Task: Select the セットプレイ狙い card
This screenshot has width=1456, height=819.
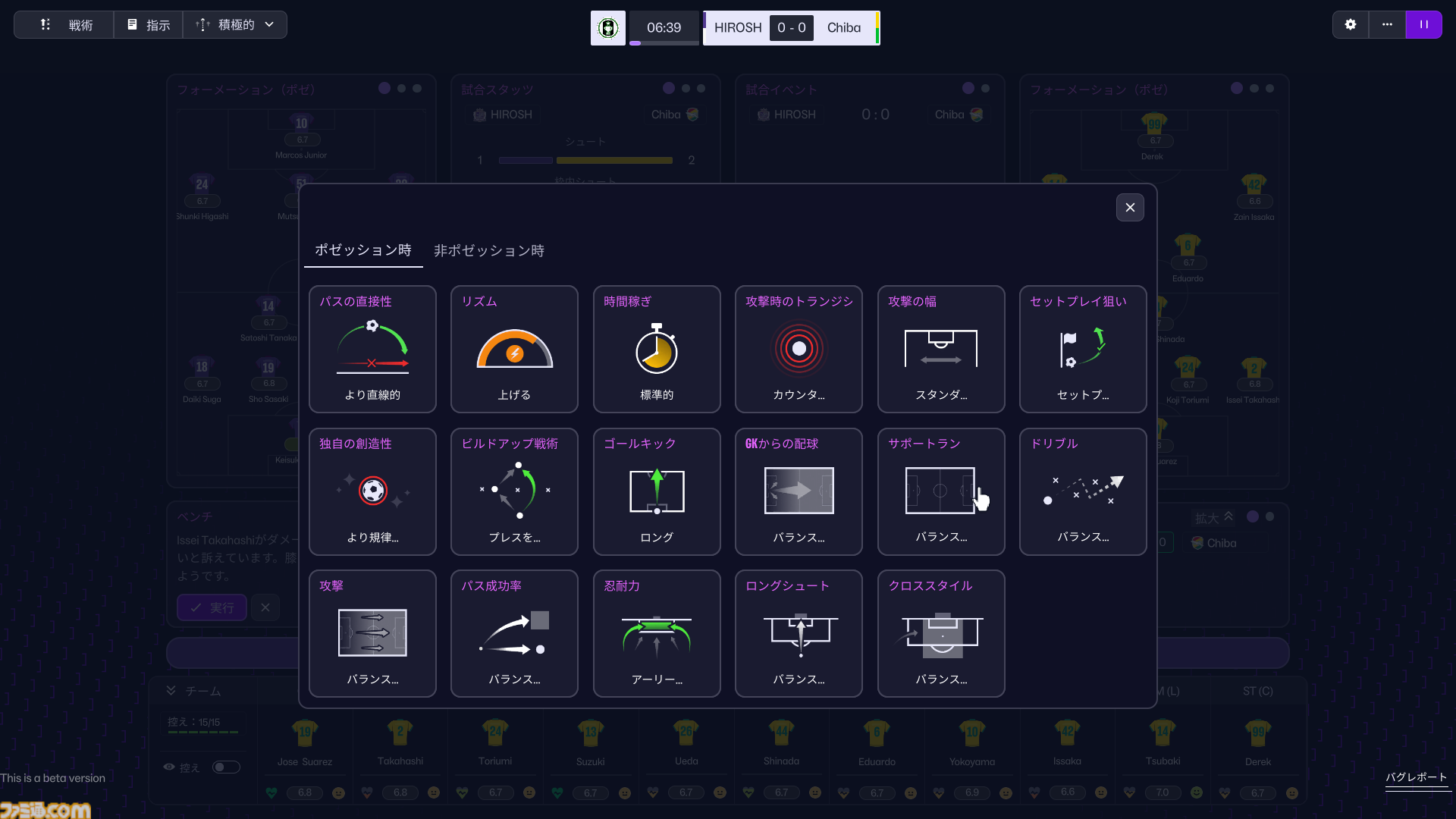Action: tap(1083, 349)
